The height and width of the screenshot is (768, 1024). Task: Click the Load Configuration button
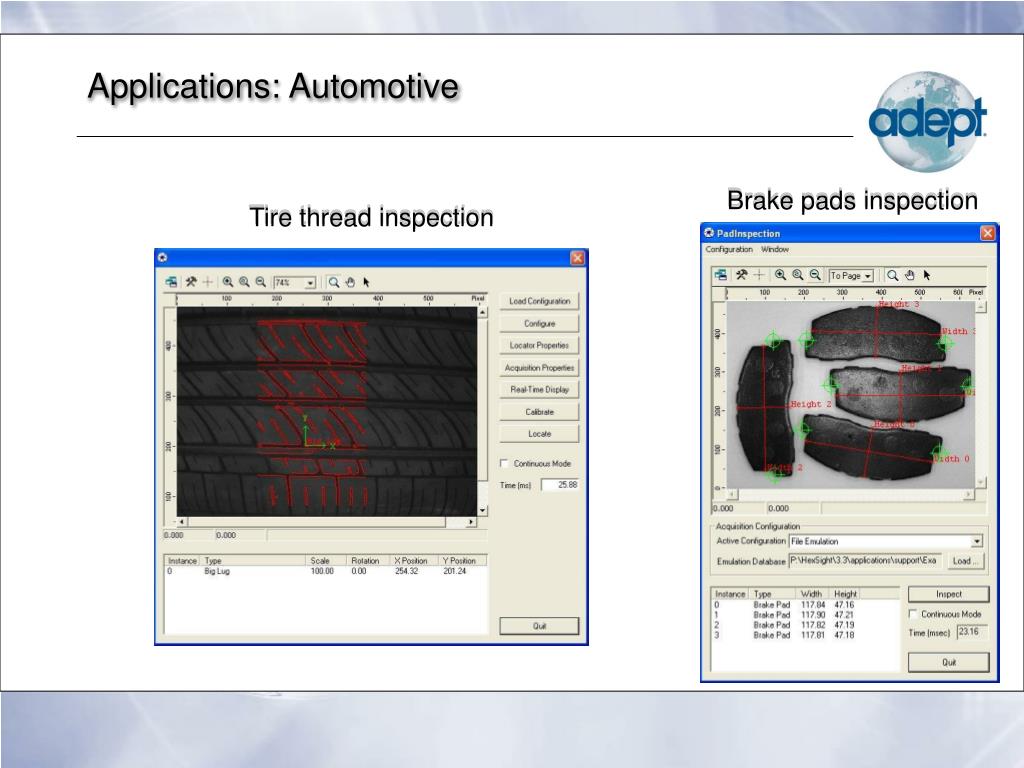point(539,301)
